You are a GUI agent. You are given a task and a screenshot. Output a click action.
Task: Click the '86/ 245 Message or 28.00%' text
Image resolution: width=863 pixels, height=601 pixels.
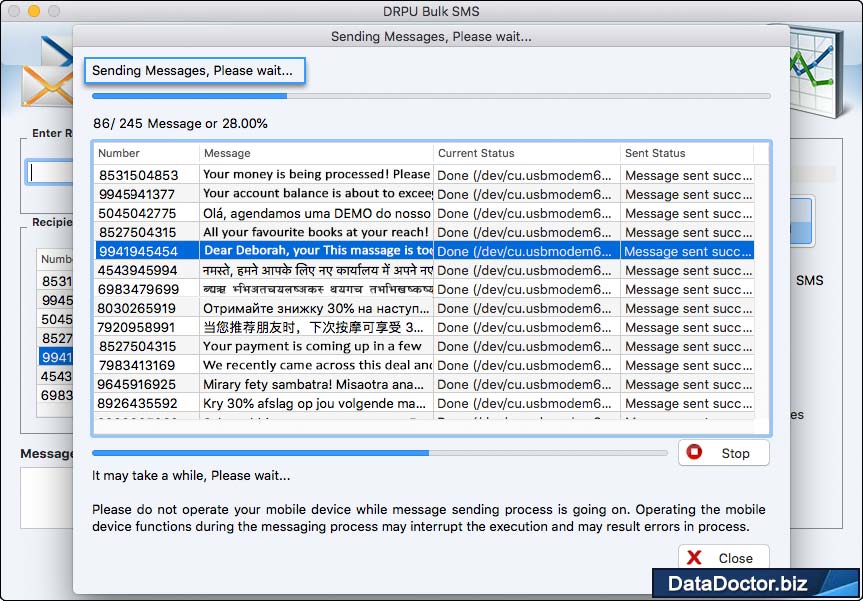(x=181, y=123)
